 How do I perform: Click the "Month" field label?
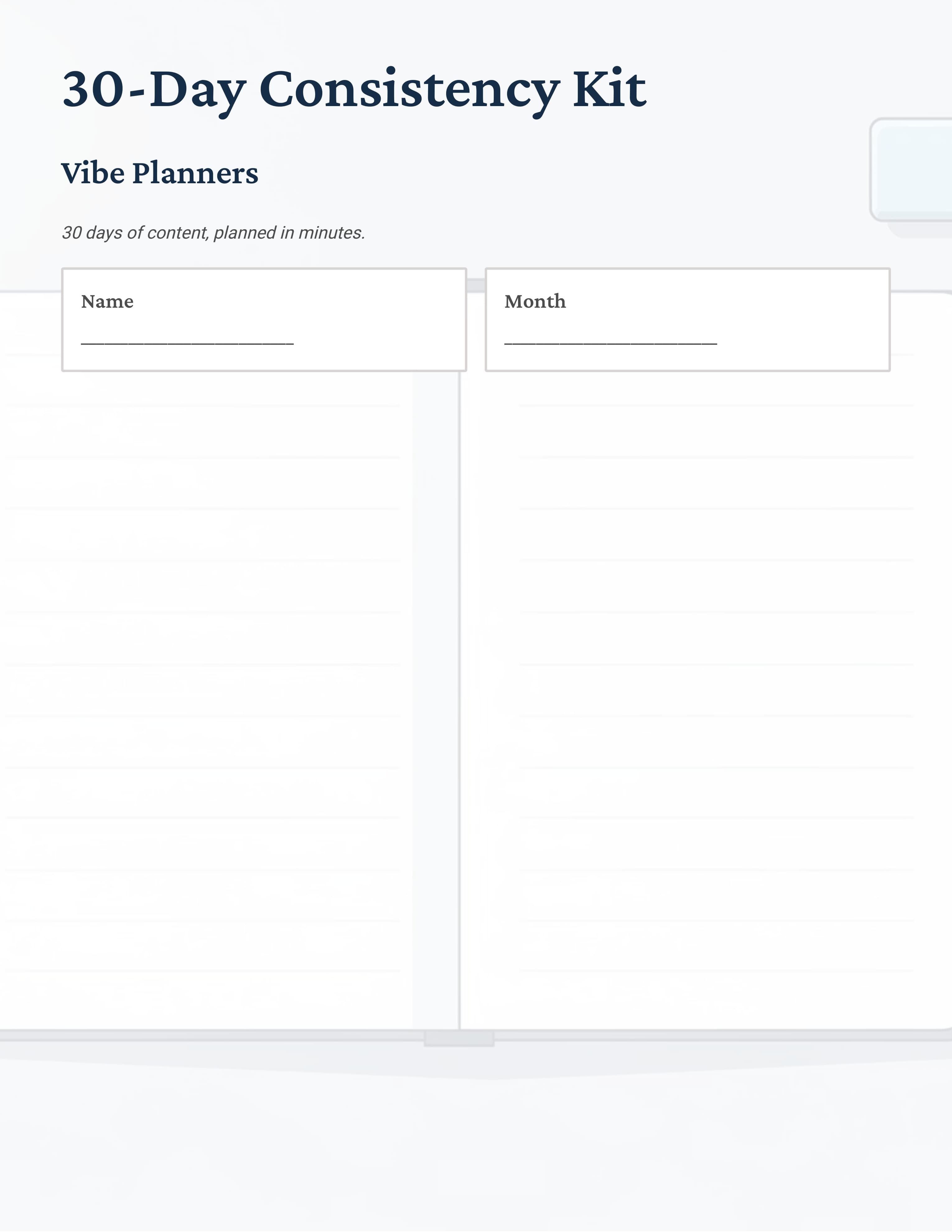(x=535, y=301)
